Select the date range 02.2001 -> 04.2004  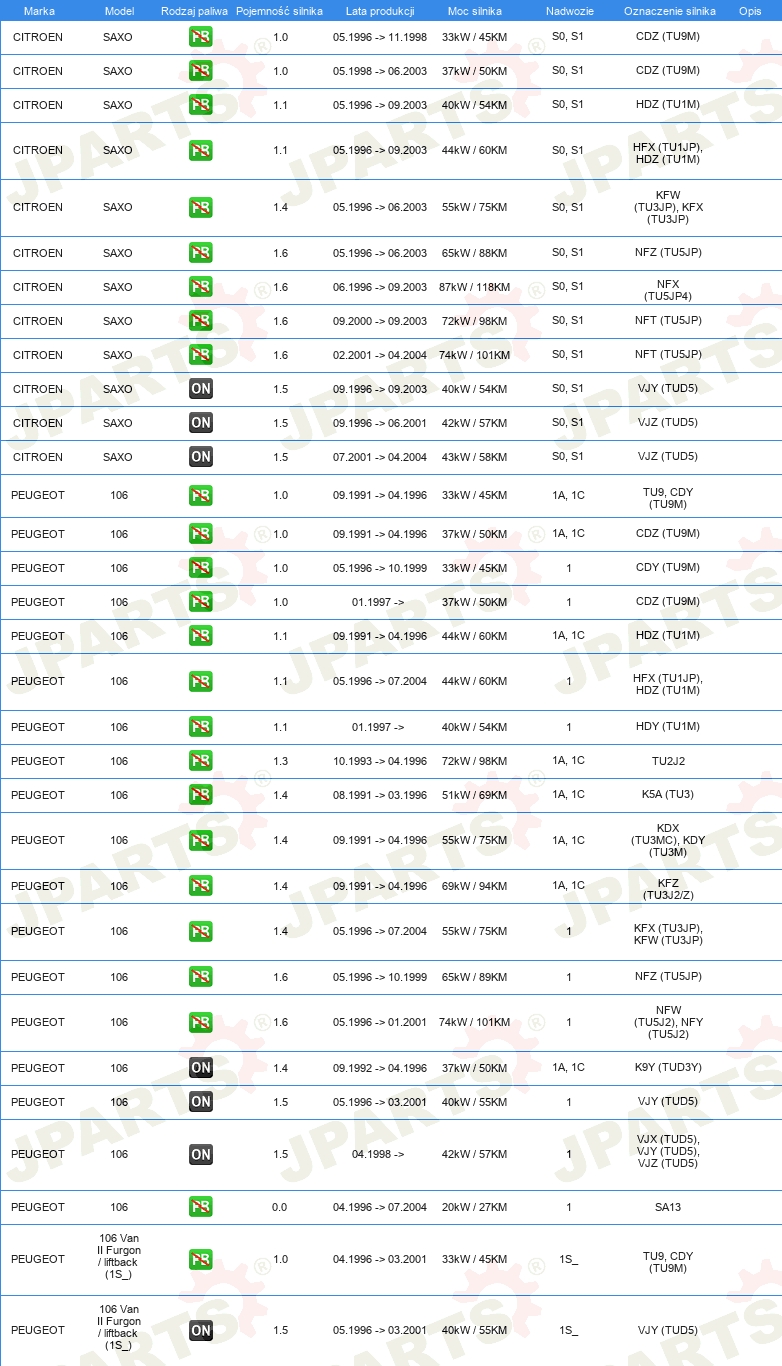click(x=380, y=355)
